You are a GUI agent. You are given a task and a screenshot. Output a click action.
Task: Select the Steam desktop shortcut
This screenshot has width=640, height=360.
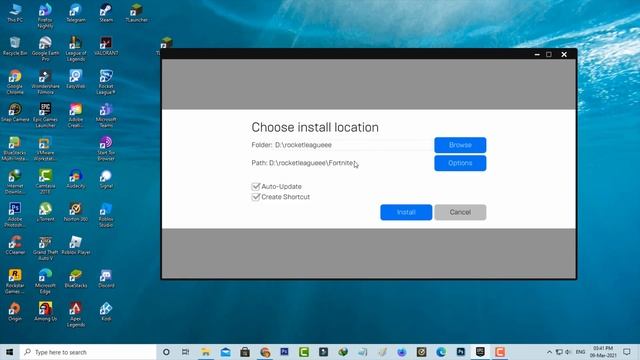[106, 12]
